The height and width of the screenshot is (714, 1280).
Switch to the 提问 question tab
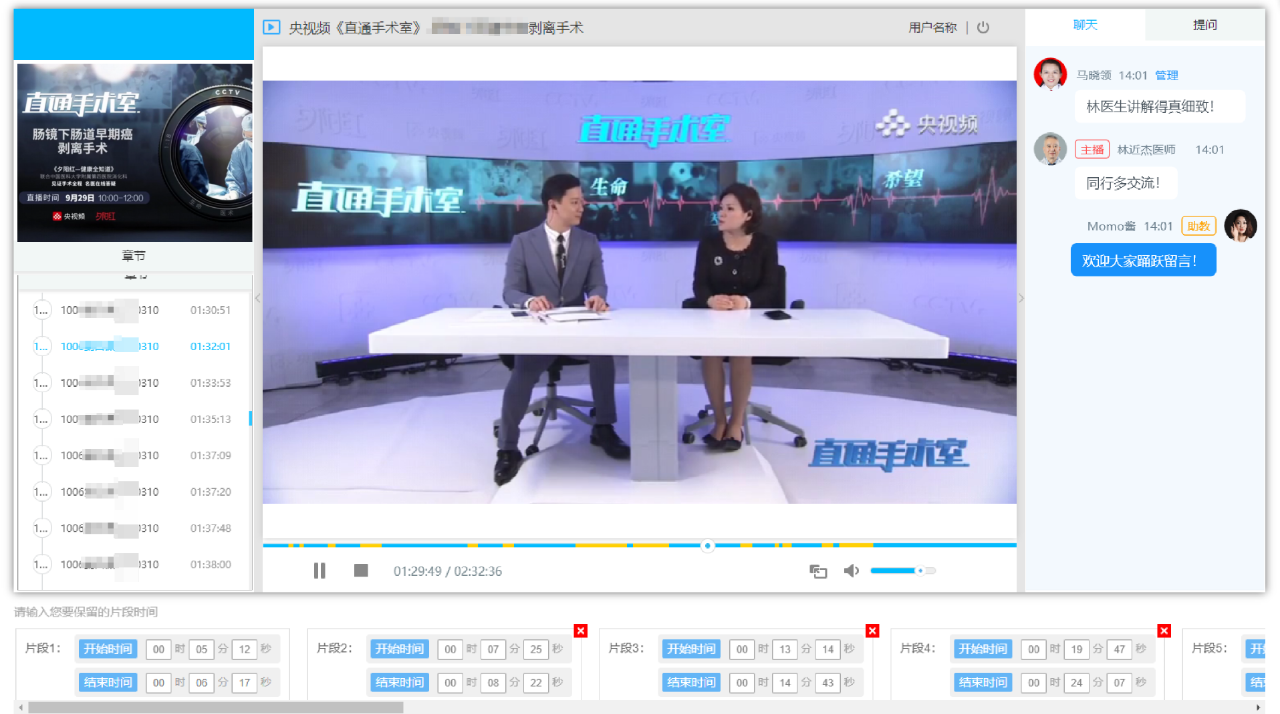pos(1205,25)
